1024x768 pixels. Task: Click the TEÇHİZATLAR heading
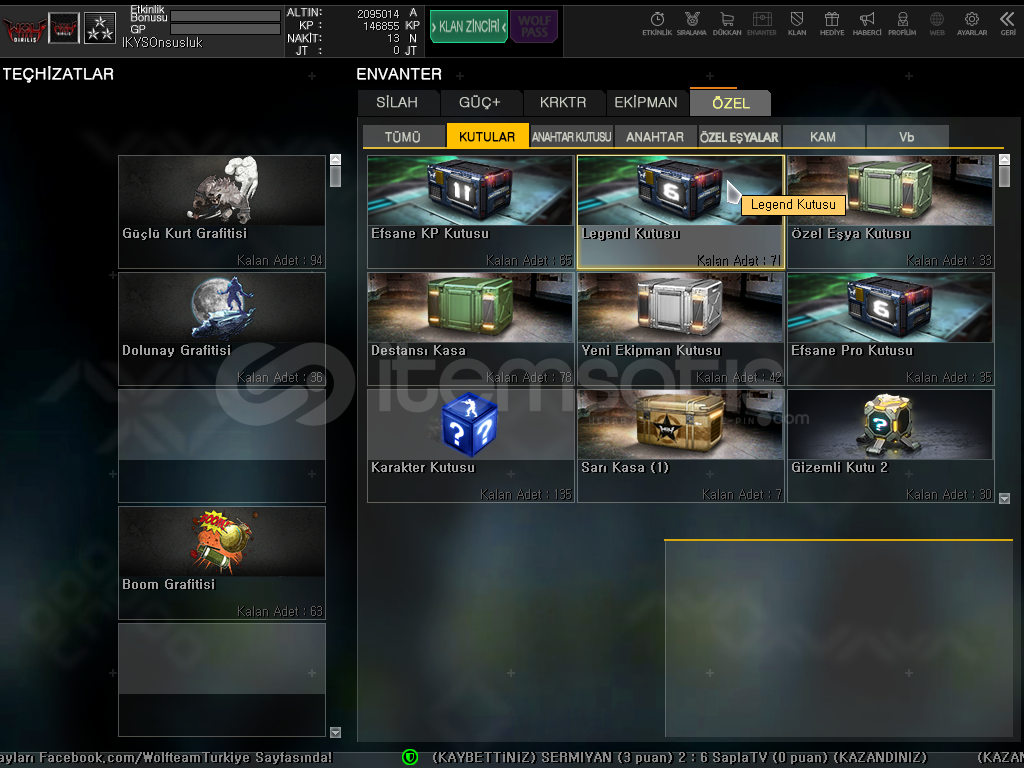pyautogui.click(x=58, y=74)
